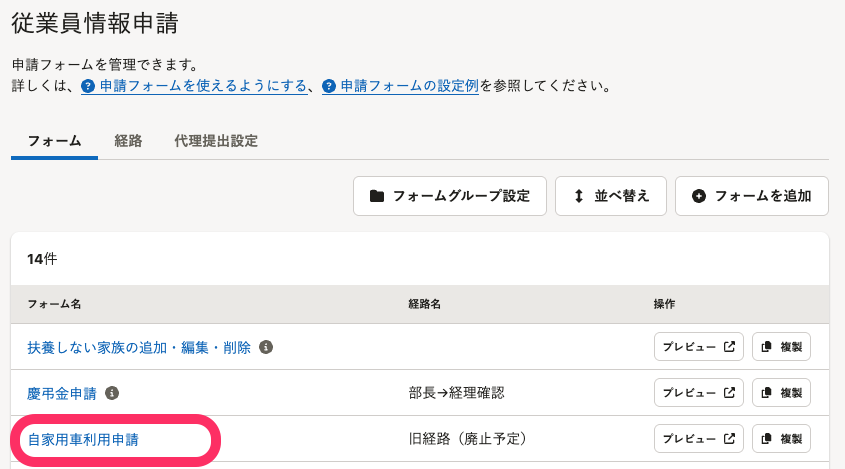Preview the 扶養しない家族 form
Image resolution: width=845 pixels, height=469 pixels.
(x=699, y=347)
